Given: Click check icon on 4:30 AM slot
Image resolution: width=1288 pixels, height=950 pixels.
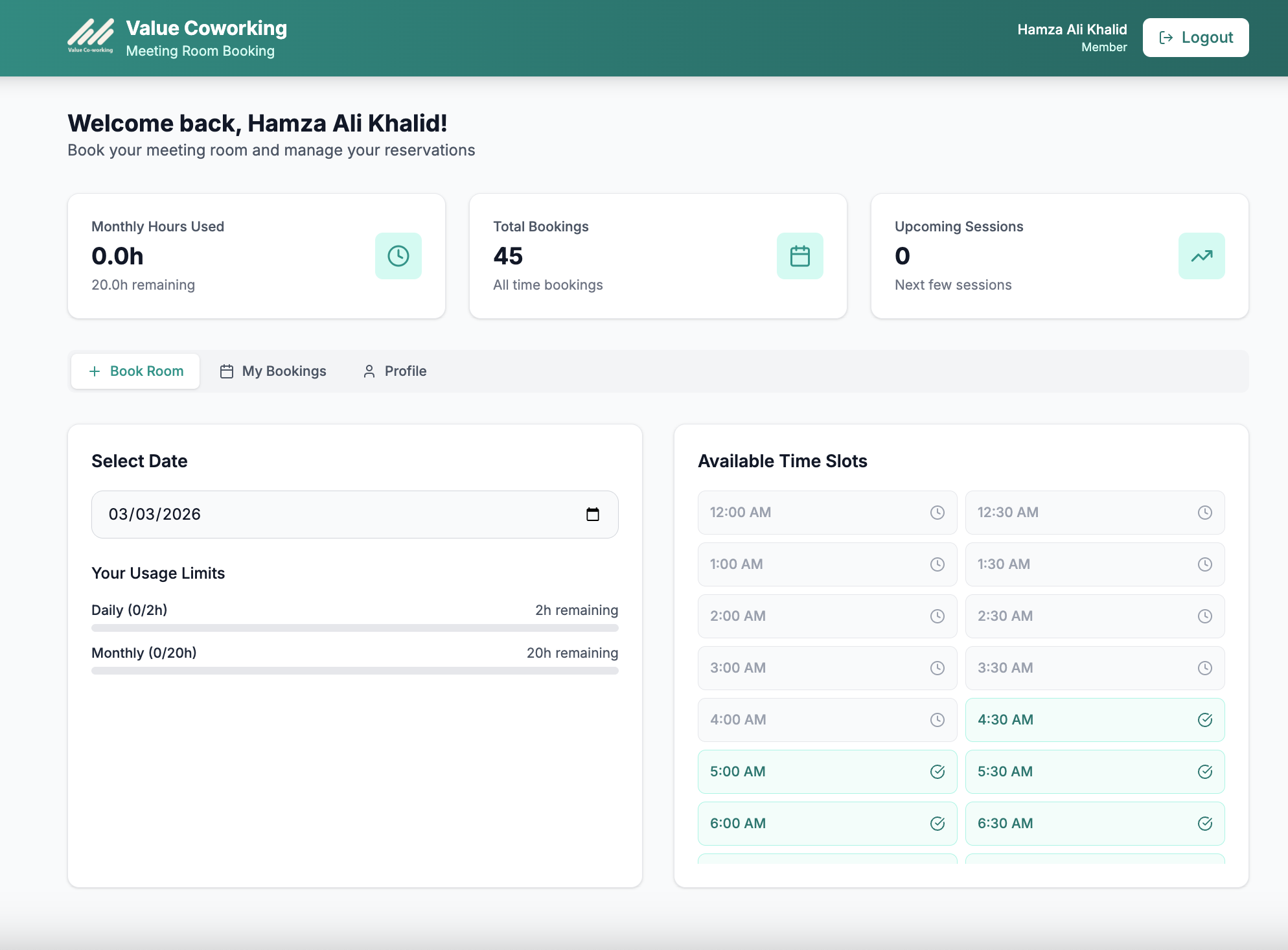Looking at the screenshot, I should click(1204, 720).
